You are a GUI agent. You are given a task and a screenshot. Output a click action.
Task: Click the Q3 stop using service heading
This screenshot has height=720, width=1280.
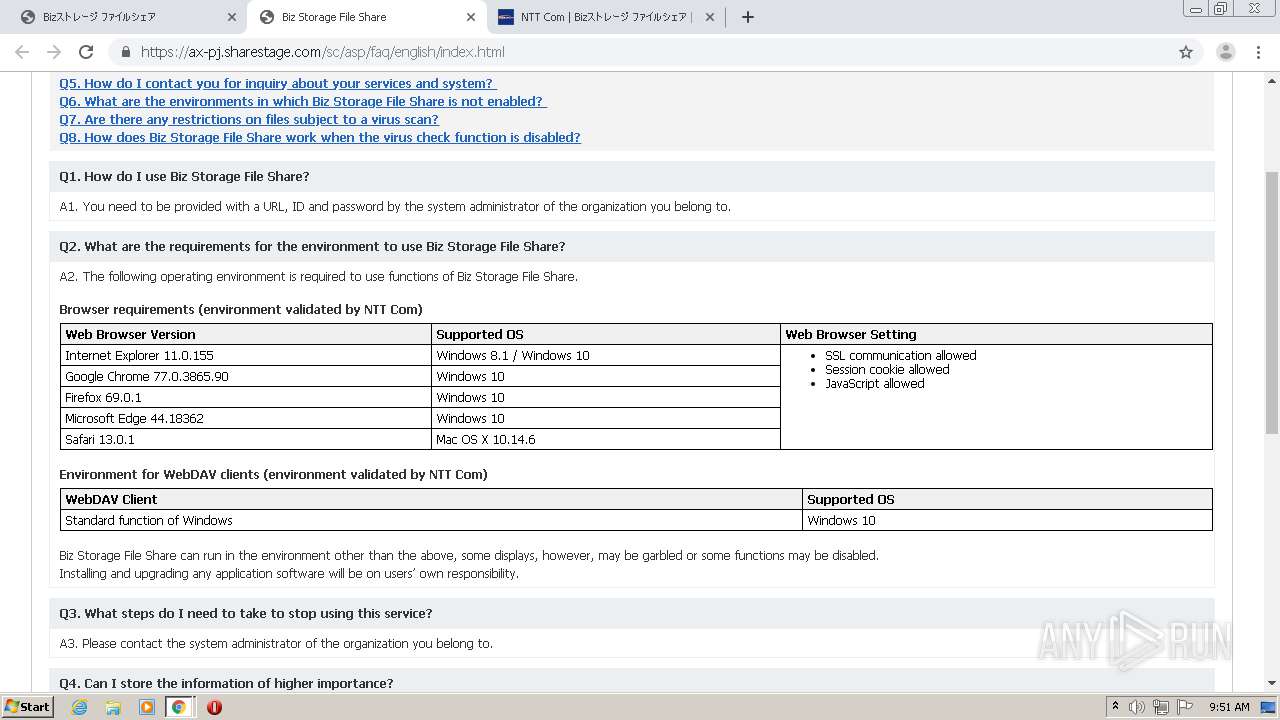coord(246,613)
